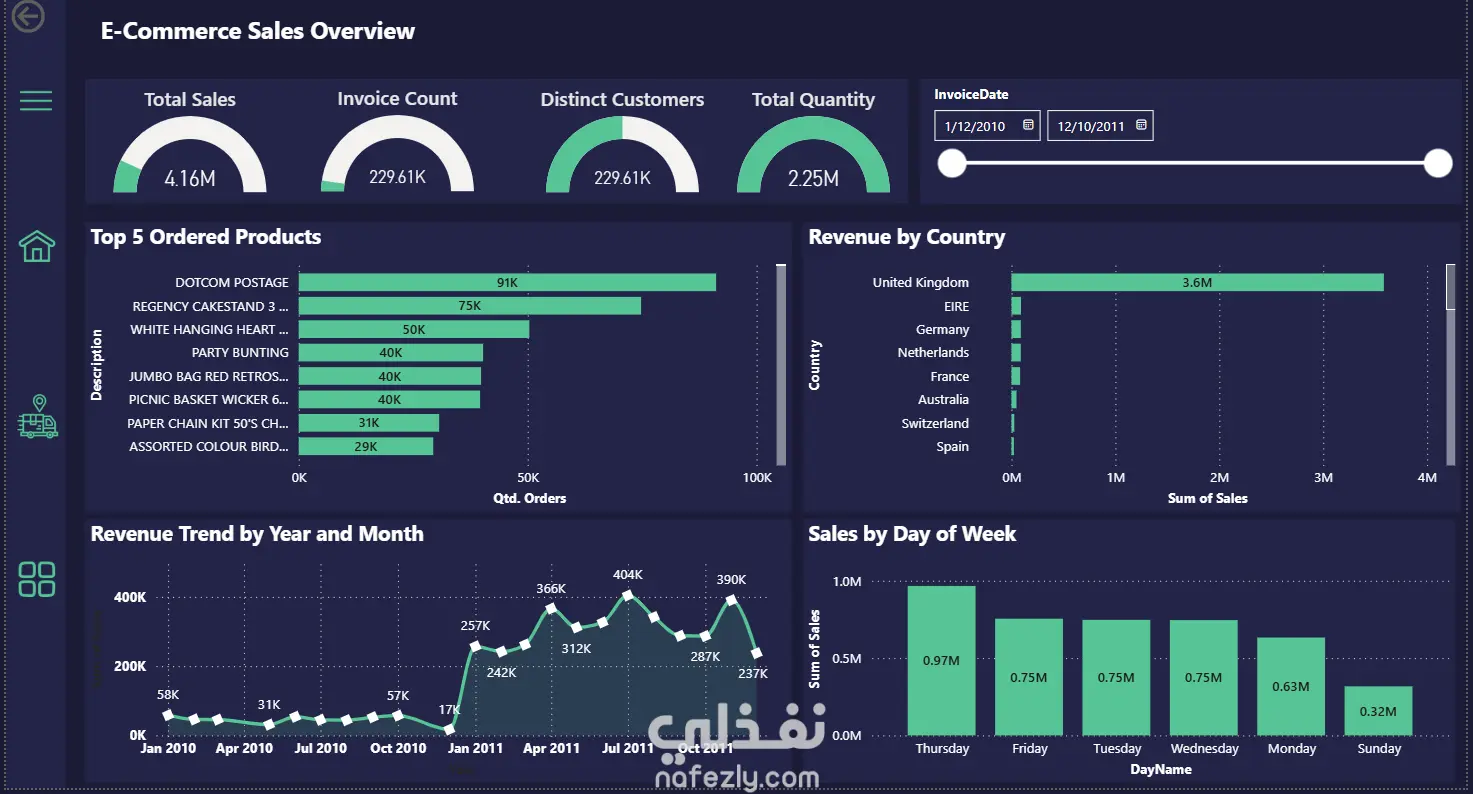Click the left handle of InvoiceDate slider
Image resolution: width=1473 pixels, height=794 pixels.
pyautogui.click(x=952, y=163)
